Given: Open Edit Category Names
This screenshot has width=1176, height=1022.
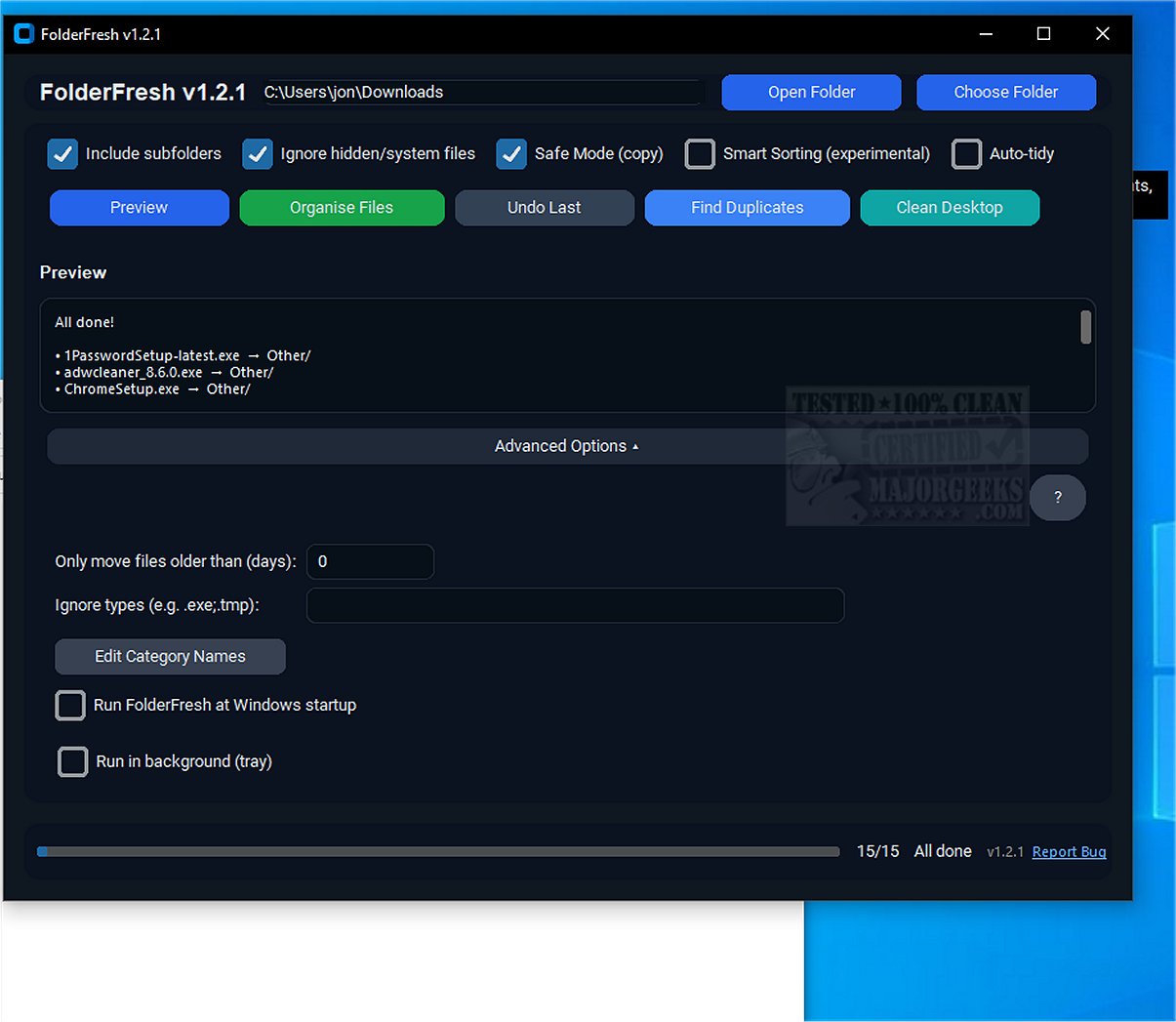Looking at the screenshot, I should coord(170,657).
